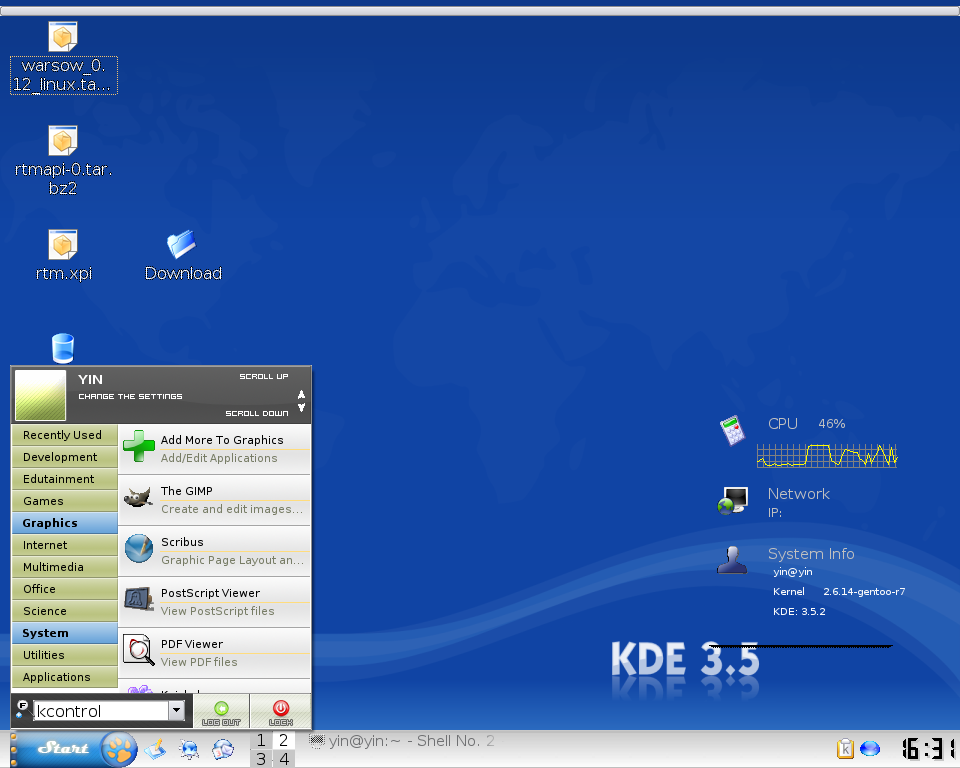Open Scribus page layout application
Viewport: 960px width, 768px height.
214,550
